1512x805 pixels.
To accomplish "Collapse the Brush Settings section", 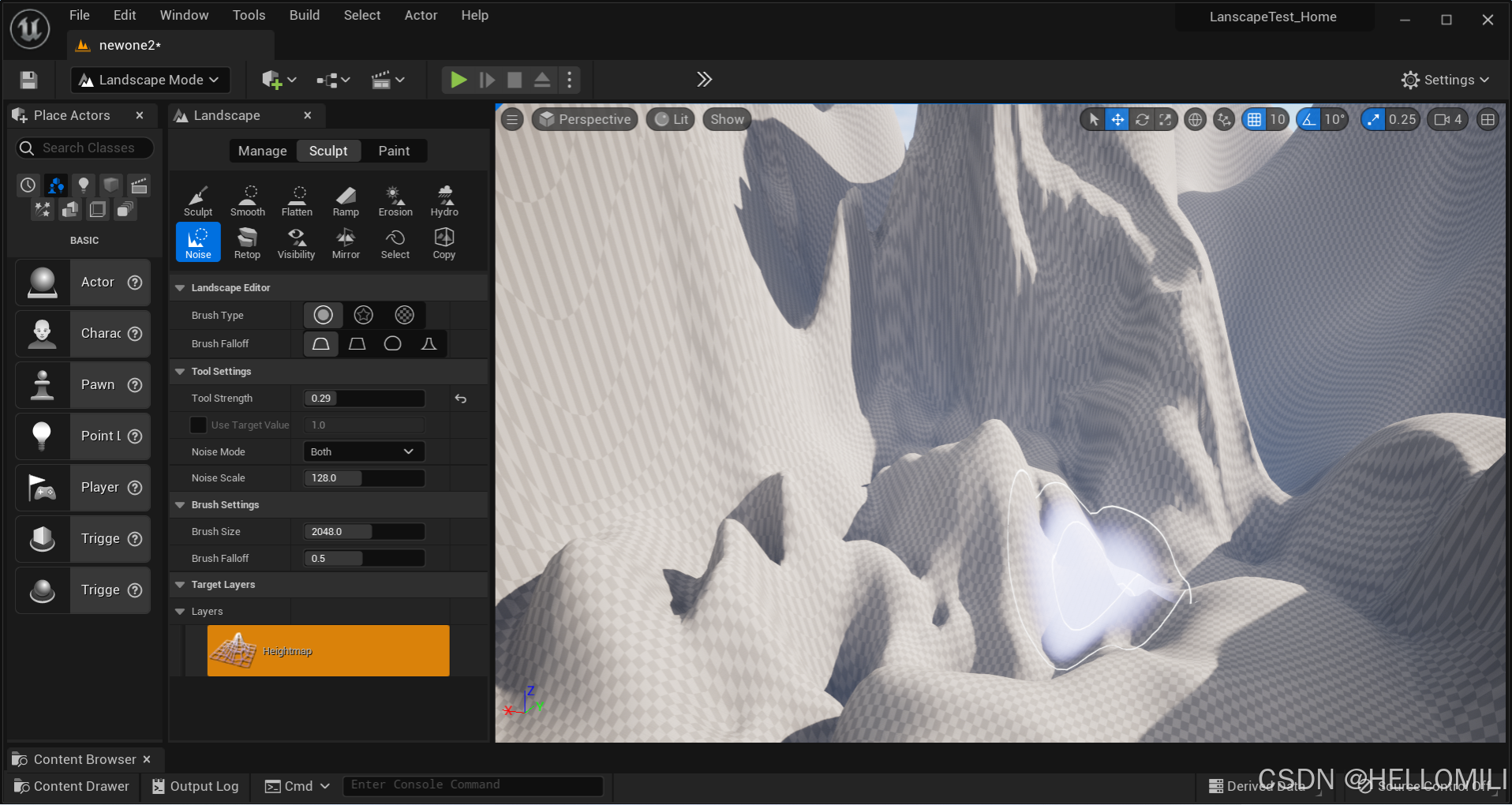I will (x=180, y=505).
